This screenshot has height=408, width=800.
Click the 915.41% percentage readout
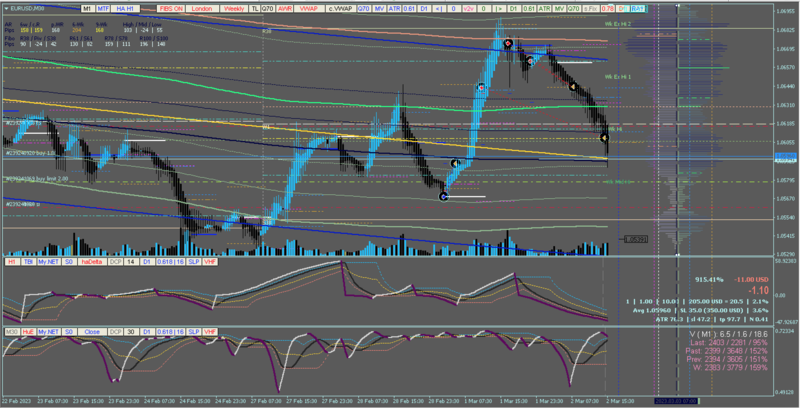tap(709, 279)
